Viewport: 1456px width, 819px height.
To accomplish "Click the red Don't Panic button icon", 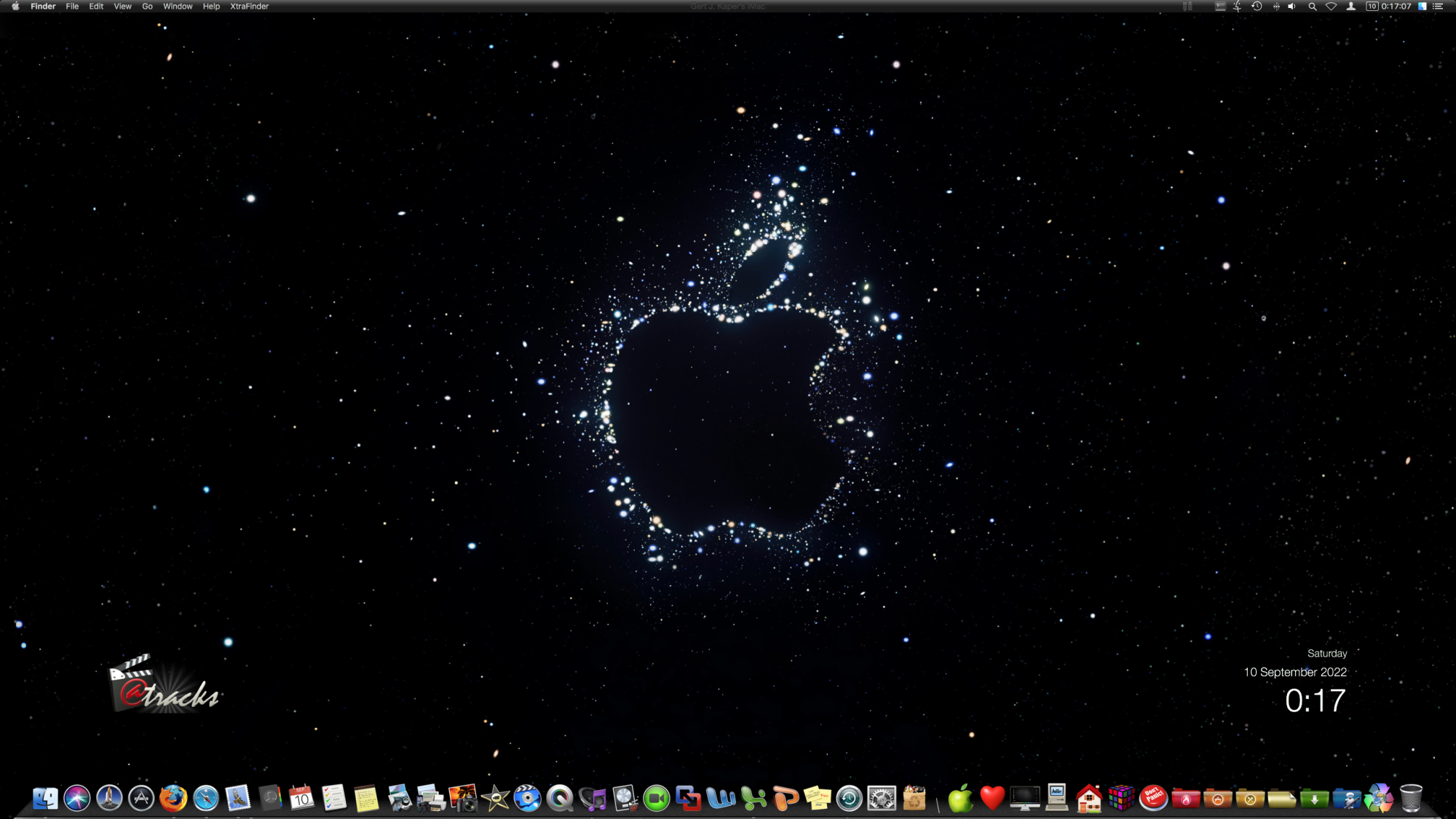I will coord(1153,798).
